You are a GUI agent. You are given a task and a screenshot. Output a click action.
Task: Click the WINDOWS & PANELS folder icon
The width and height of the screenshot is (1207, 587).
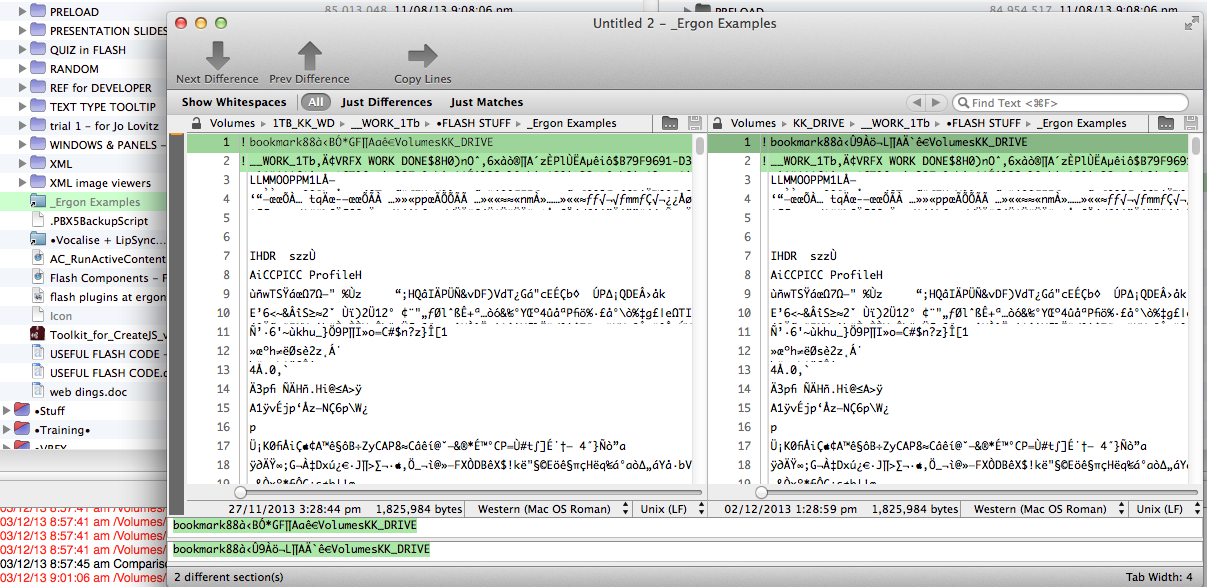38,145
